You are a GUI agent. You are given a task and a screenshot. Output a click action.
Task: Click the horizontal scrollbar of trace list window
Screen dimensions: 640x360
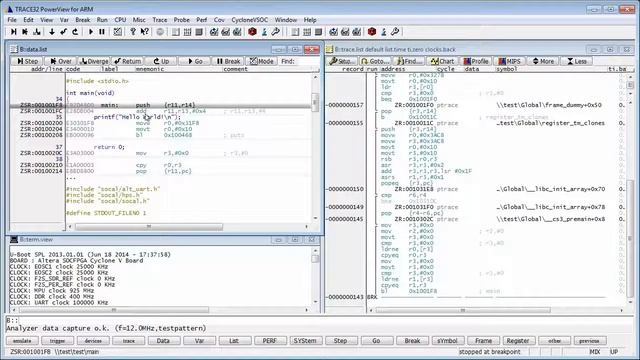pos(497,310)
